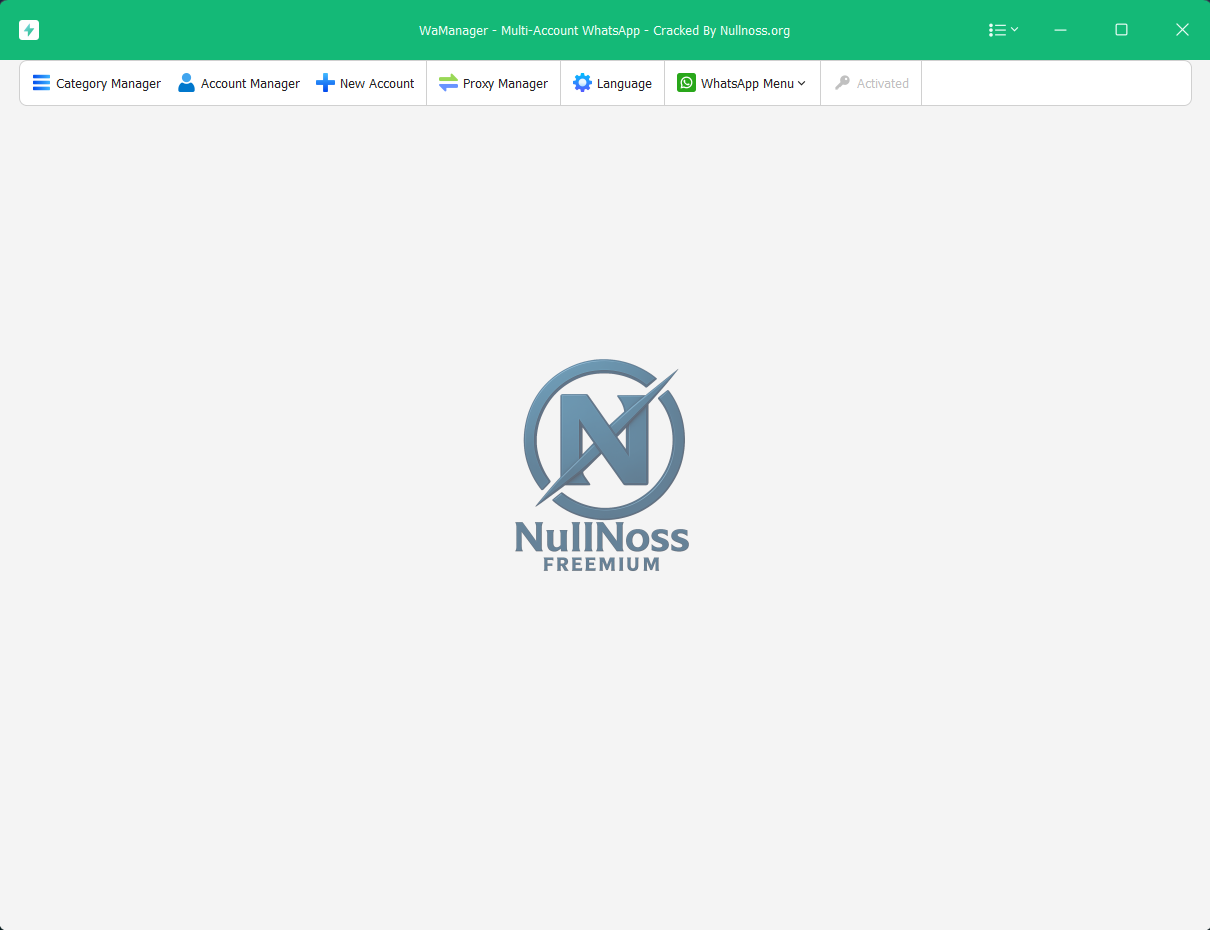Click the lightning bolt app icon in title bar
The image size is (1210, 930).
click(29, 30)
